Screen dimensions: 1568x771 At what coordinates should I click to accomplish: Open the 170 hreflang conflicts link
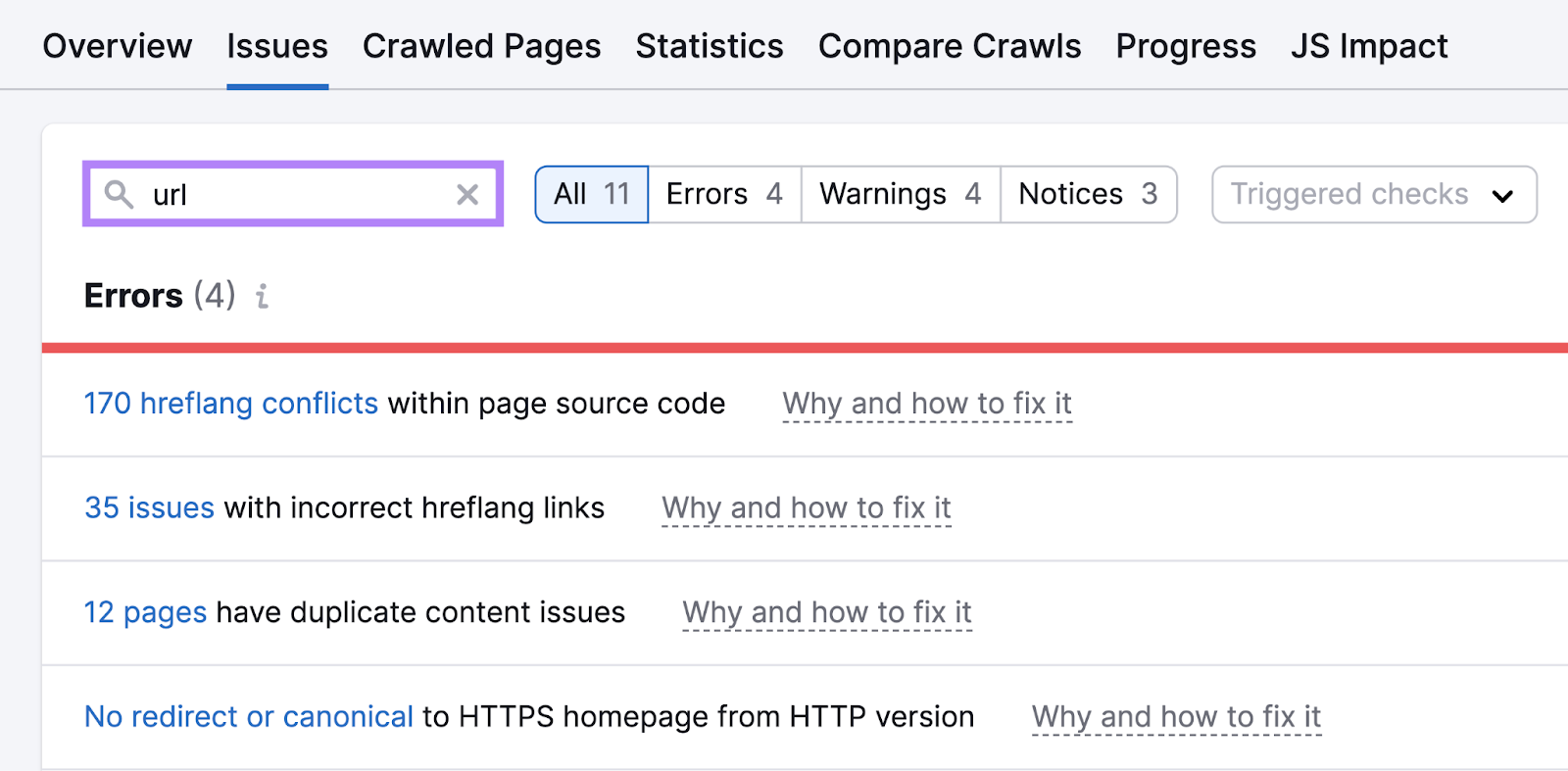(x=231, y=404)
